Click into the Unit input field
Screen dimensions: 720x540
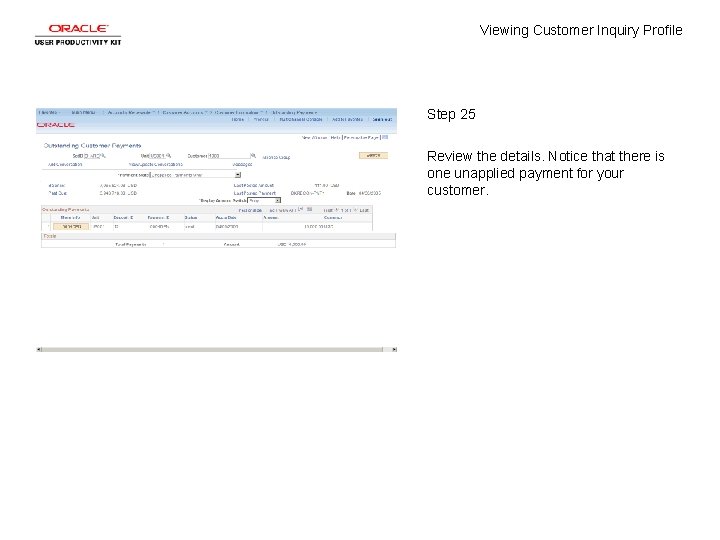click(158, 156)
